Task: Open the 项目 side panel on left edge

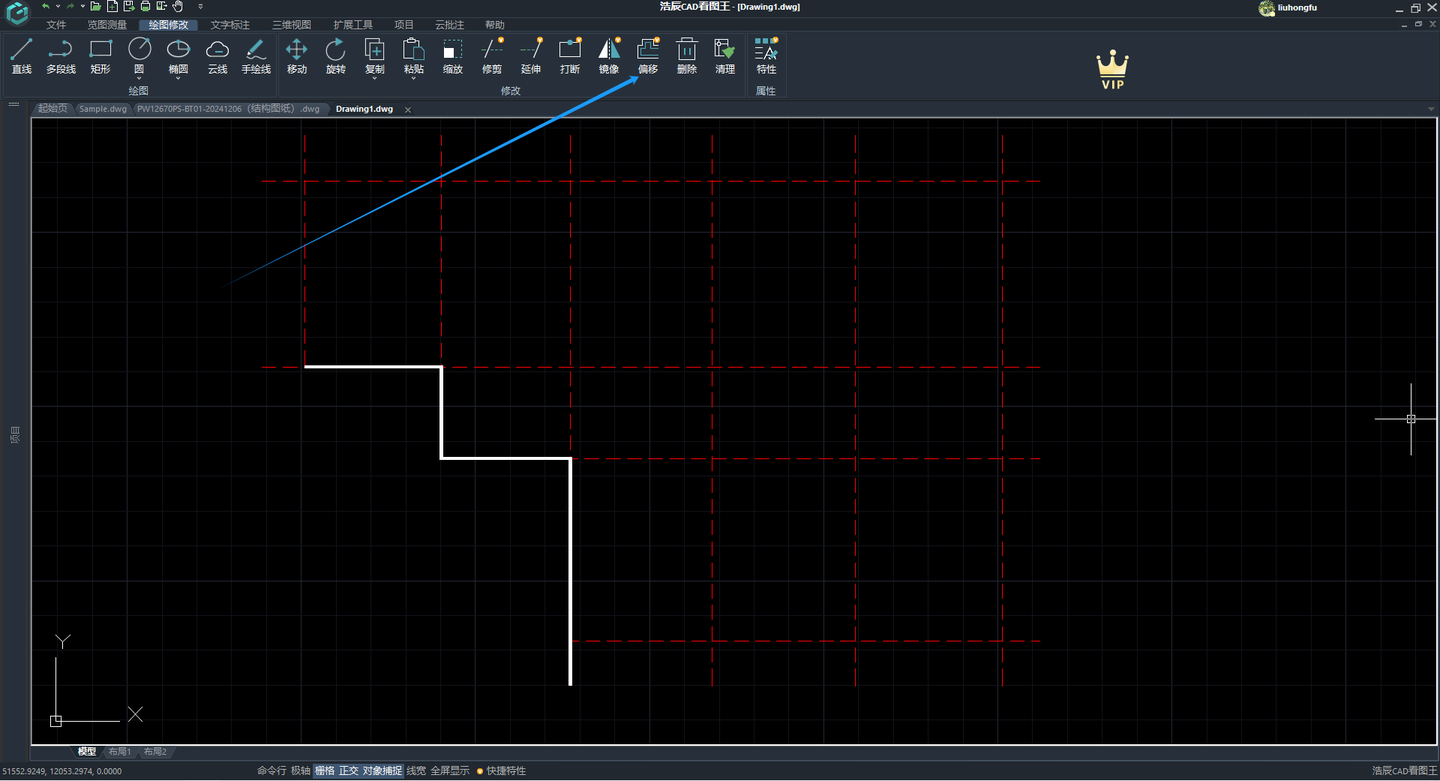Action: click(x=15, y=434)
